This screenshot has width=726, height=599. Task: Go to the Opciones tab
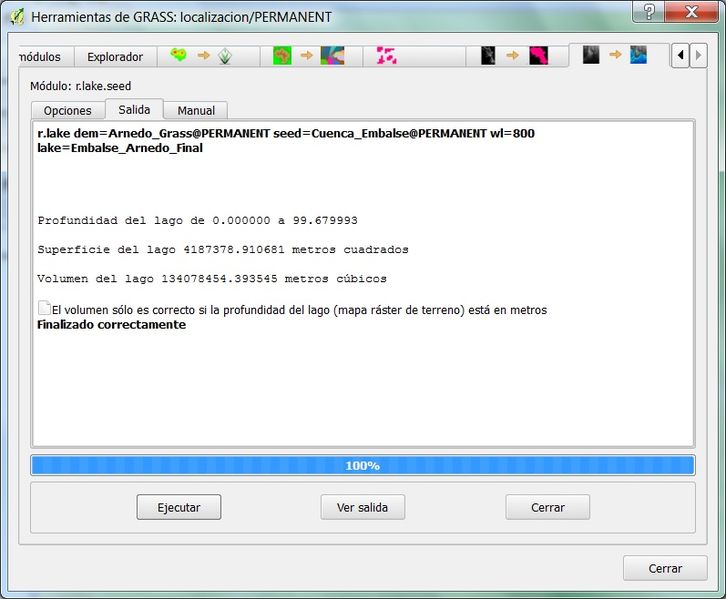68,110
